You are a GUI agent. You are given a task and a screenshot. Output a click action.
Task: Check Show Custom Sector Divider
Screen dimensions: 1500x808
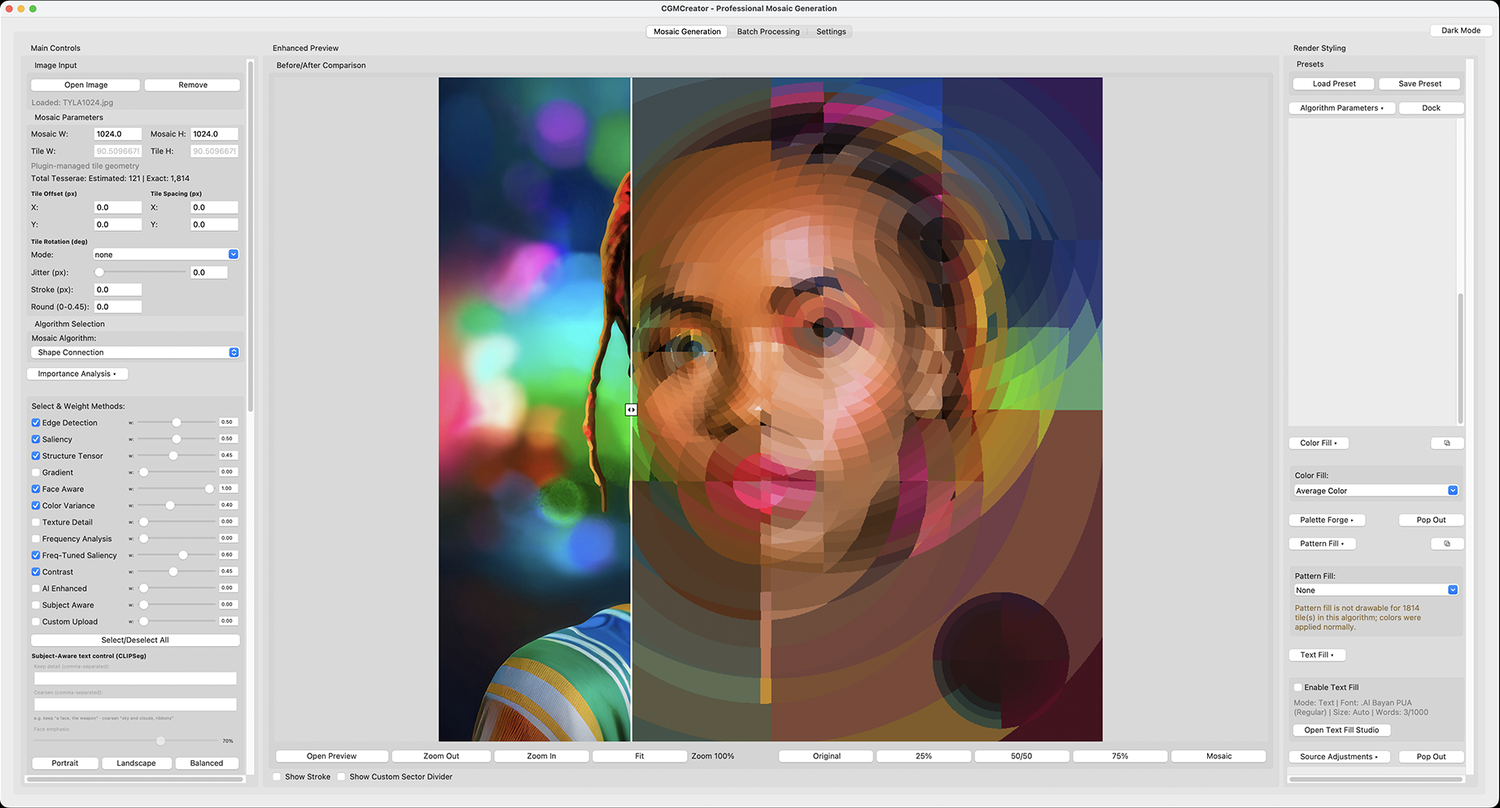point(341,776)
